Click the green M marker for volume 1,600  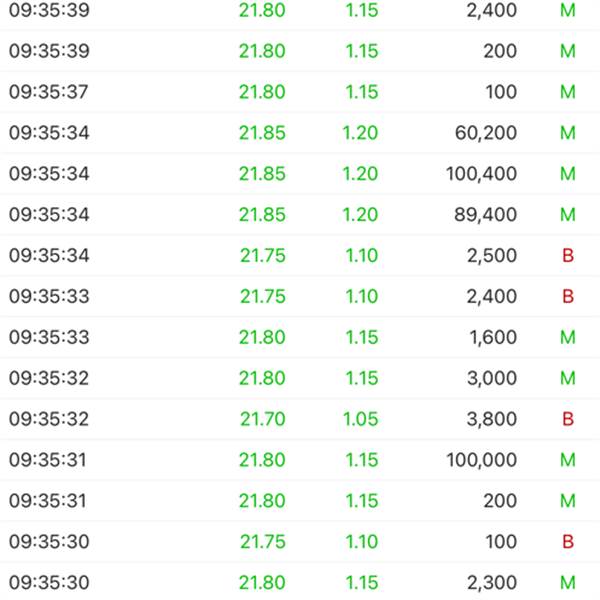pyautogui.click(x=568, y=337)
